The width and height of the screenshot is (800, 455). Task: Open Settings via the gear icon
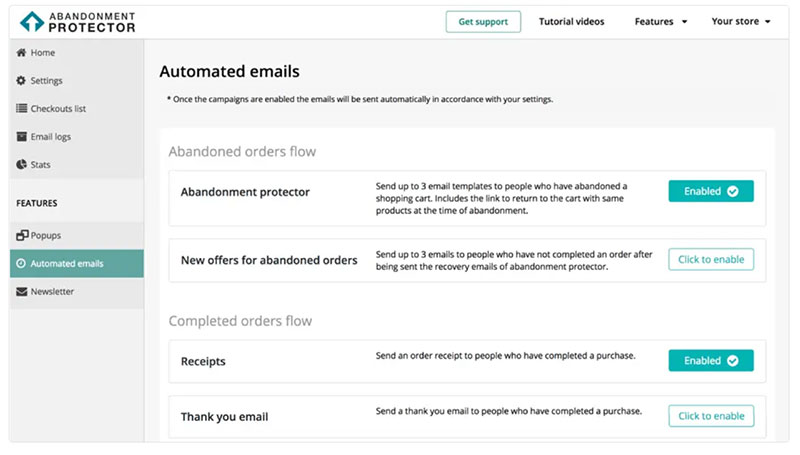point(21,81)
